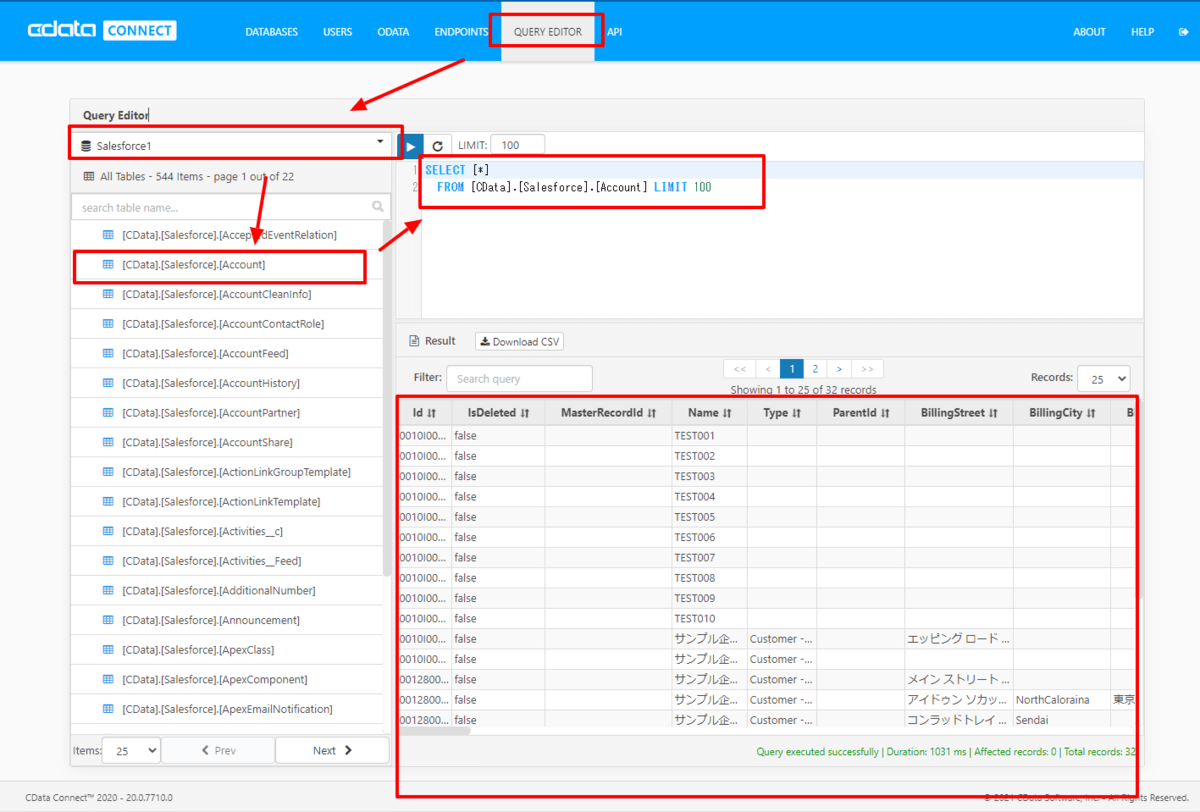Click the Prev tables page button
1200x812 pixels.
click(x=218, y=750)
